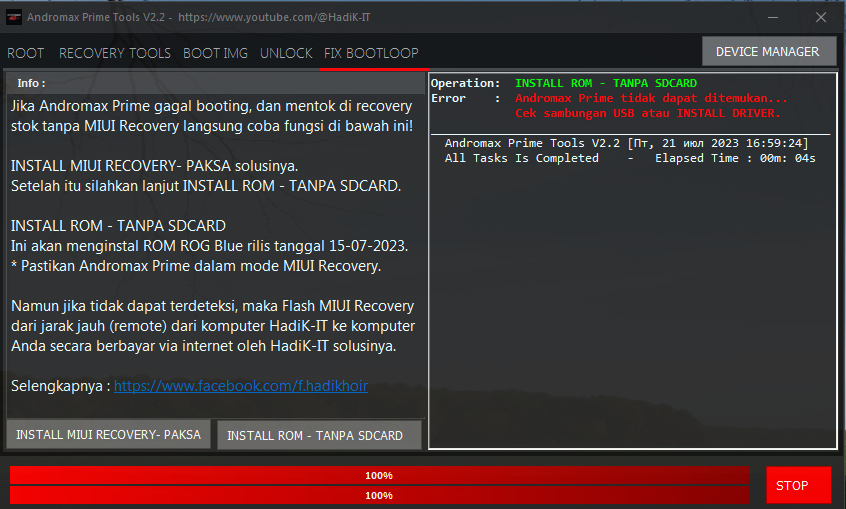Click 'INSTALL MIUI RECOVERY- PAKSA solusinya.' info line
Viewport: 846px width, 509px height.
click(154, 166)
